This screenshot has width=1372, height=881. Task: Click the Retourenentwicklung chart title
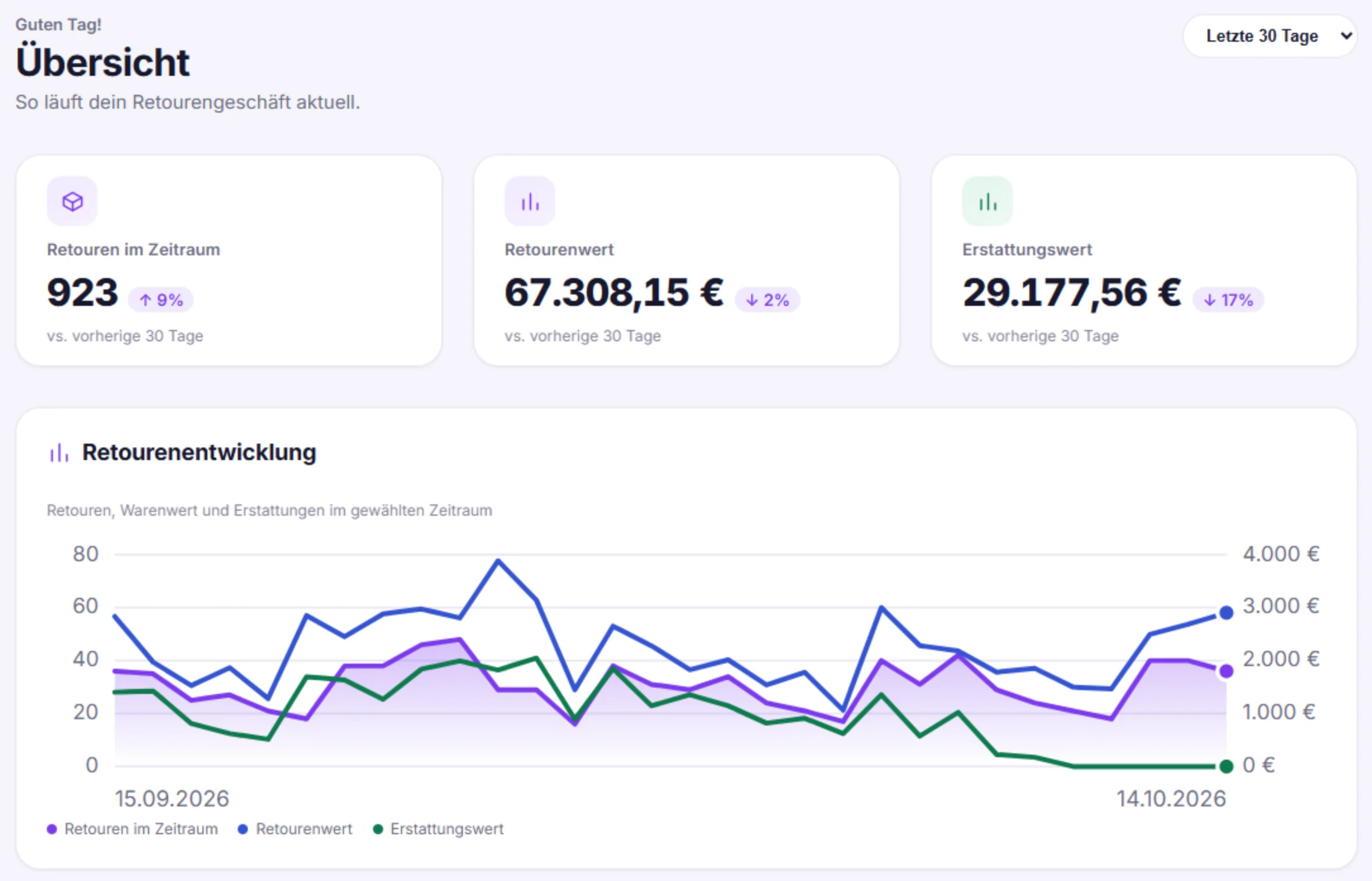point(199,453)
